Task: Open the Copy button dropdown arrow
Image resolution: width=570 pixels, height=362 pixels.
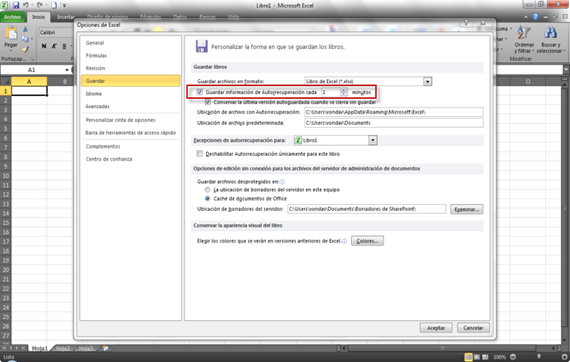Action: point(32,39)
